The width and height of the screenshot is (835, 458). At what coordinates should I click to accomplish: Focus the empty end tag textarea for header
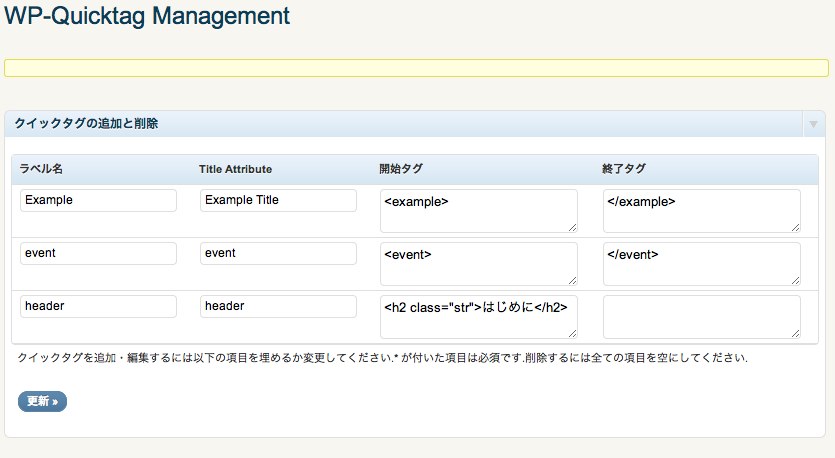(x=702, y=317)
